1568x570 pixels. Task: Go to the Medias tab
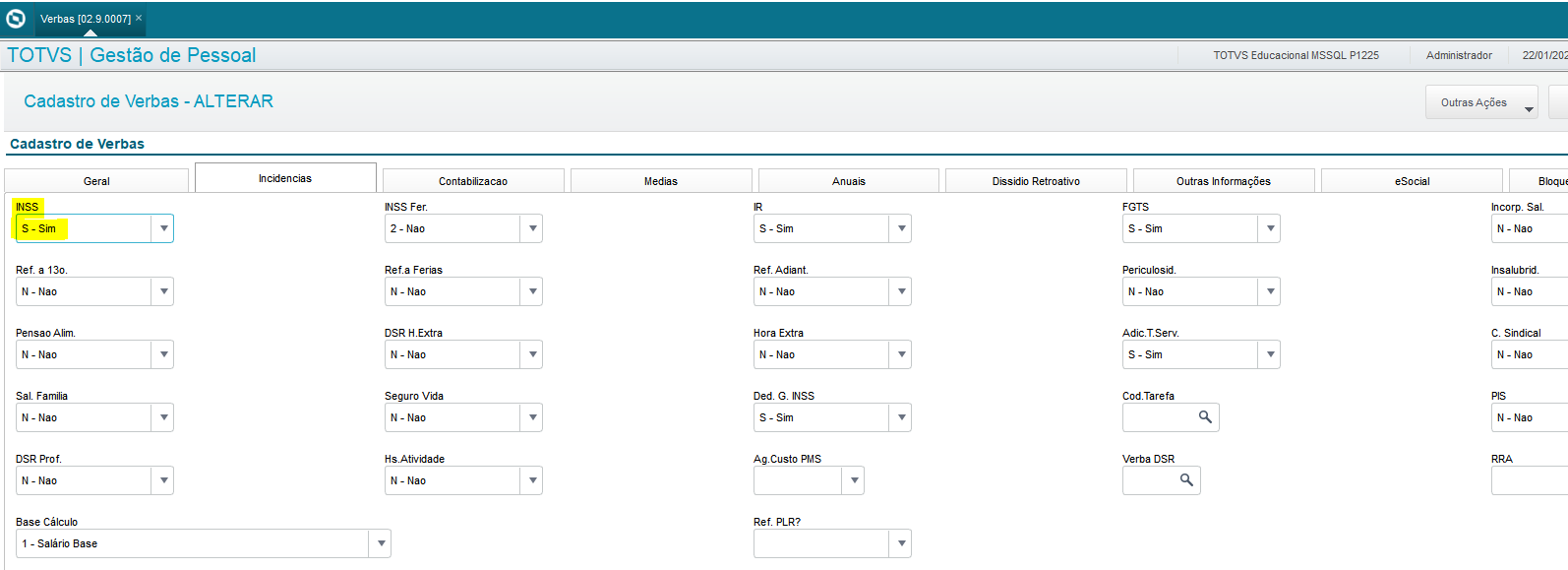pos(661,181)
